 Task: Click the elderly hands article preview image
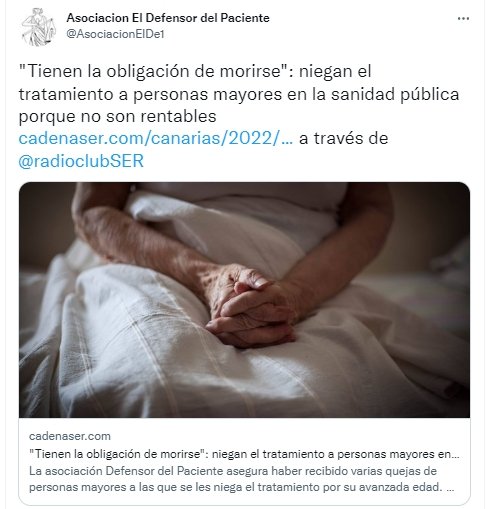pos(244,300)
